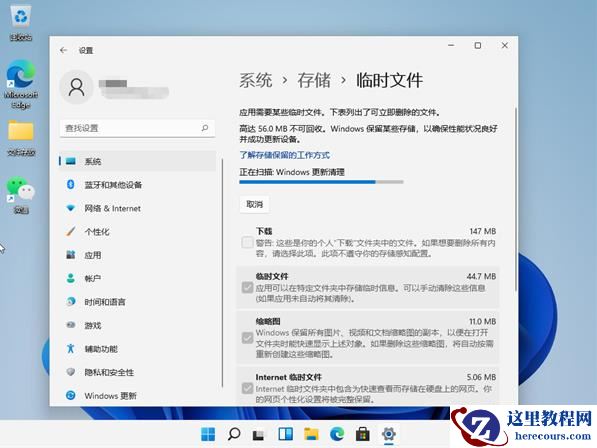Click the 5.06 MB size value
Screen dimensions: 597x448
tap(481, 377)
